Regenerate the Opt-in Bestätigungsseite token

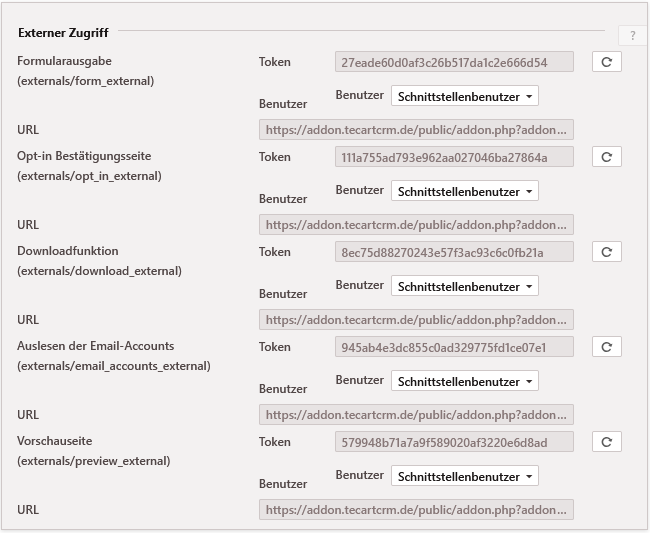click(x=606, y=157)
